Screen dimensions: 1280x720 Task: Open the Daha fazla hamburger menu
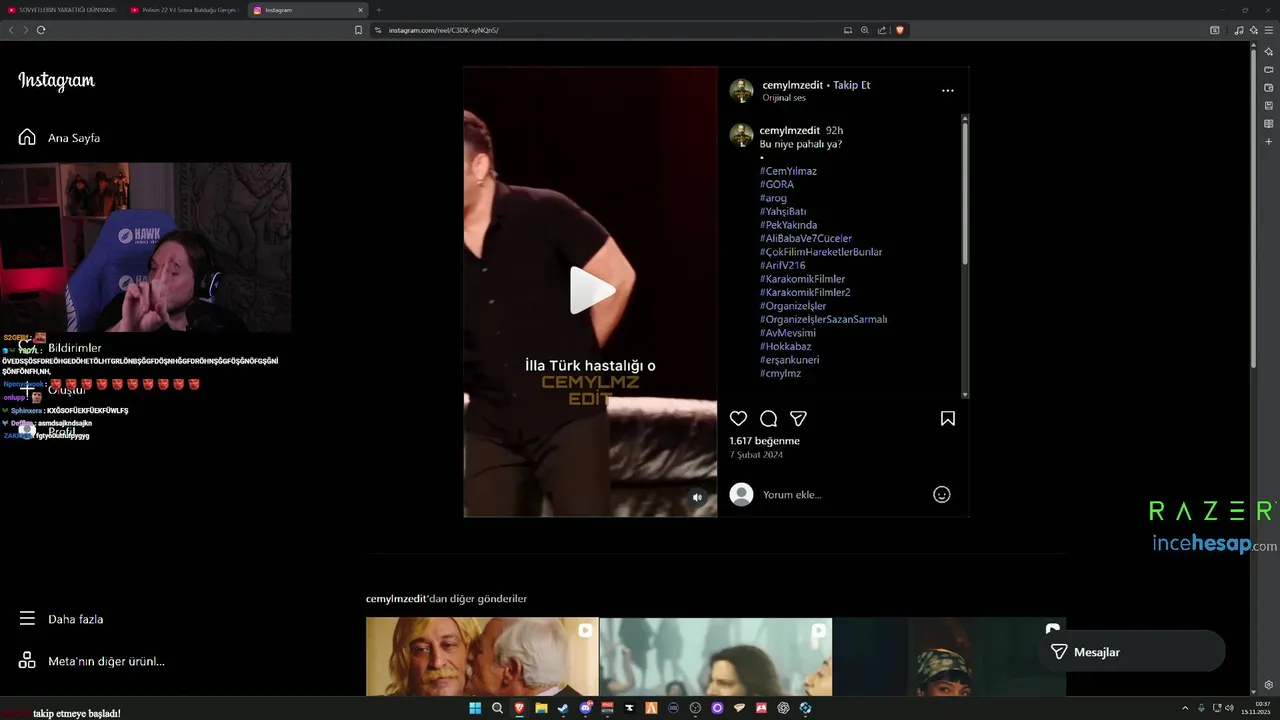tap(61, 619)
